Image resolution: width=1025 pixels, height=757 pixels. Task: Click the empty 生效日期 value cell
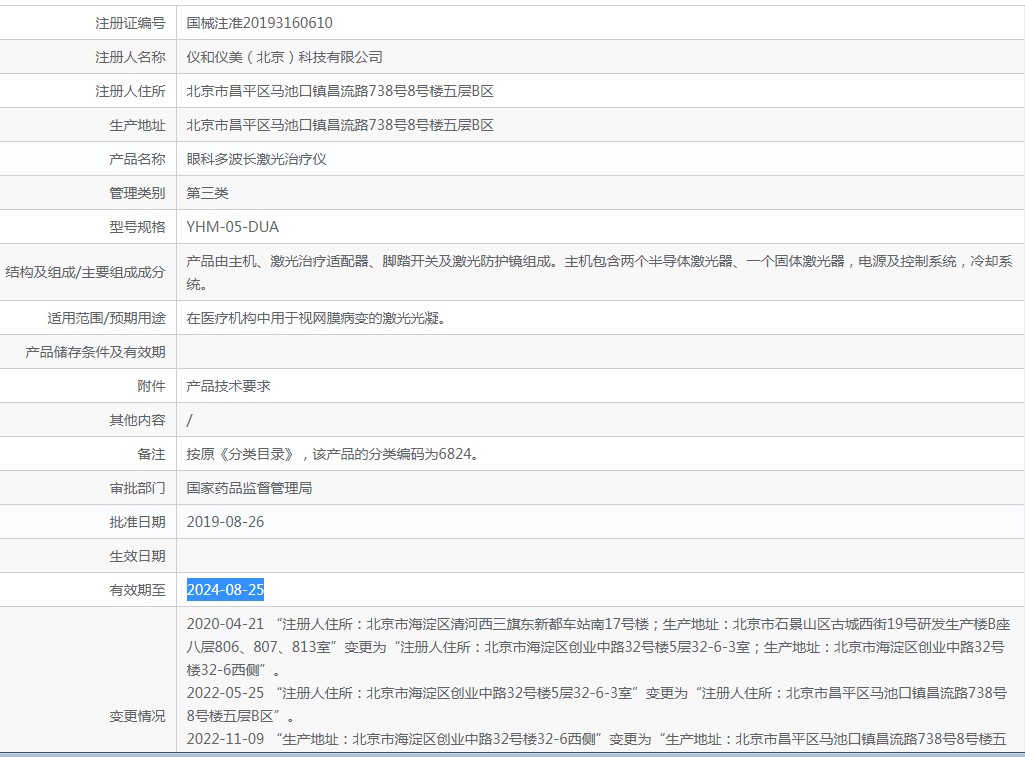coord(600,556)
